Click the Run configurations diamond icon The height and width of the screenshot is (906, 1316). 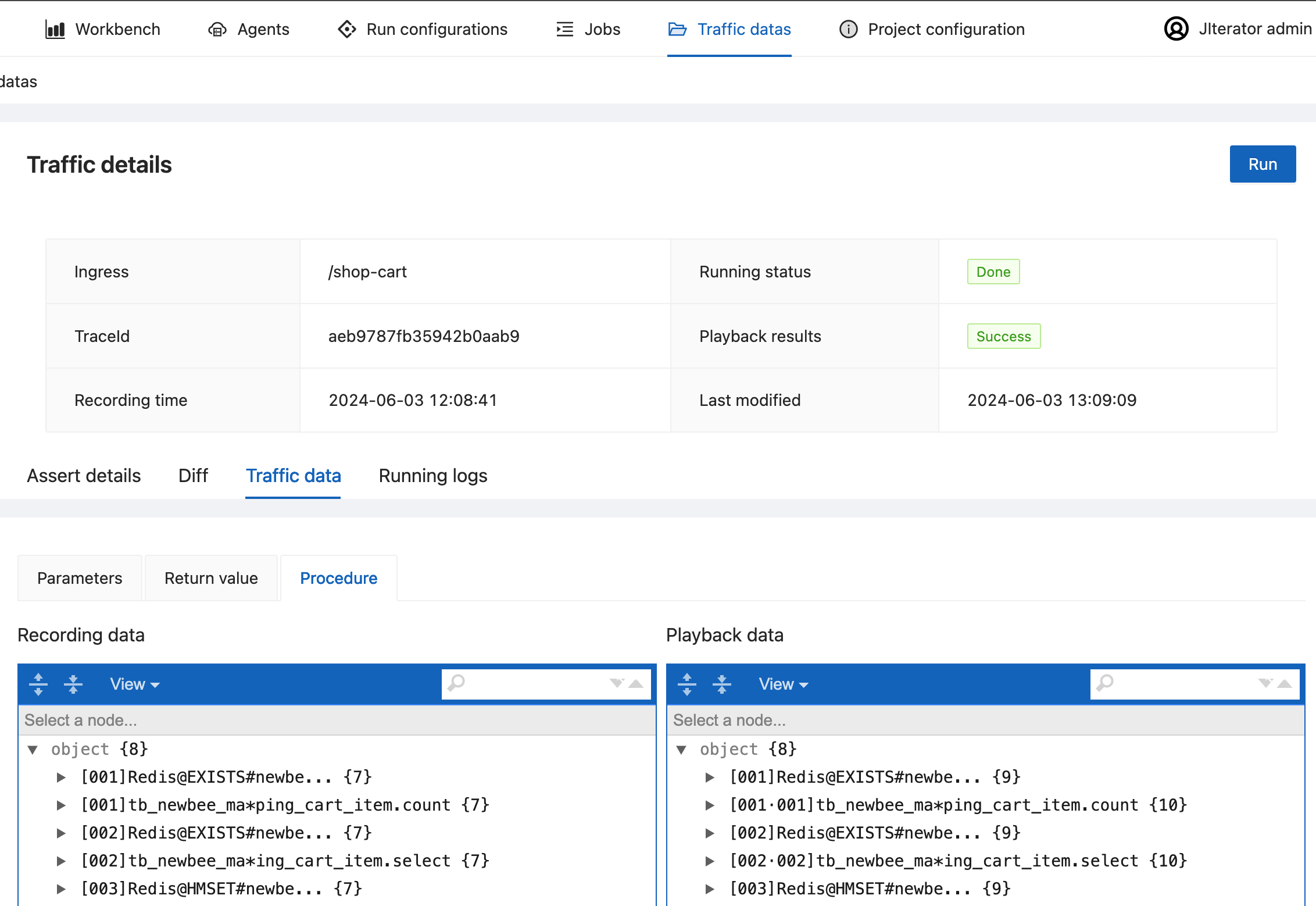(347, 29)
